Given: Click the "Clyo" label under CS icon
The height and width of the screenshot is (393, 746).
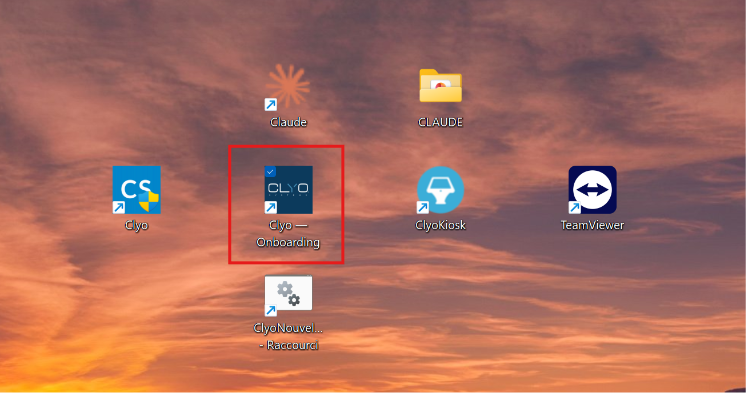Looking at the screenshot, I should 137,225.
